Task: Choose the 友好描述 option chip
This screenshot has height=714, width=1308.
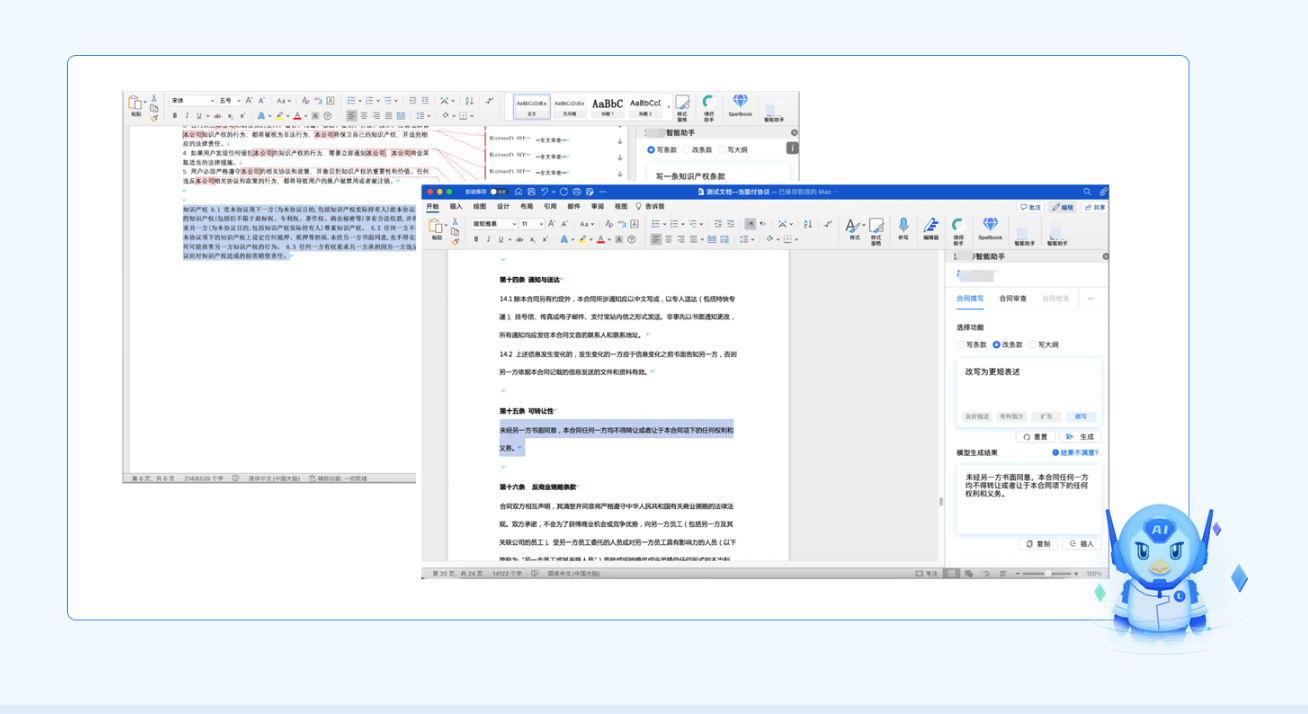Action: coord(977,416)
